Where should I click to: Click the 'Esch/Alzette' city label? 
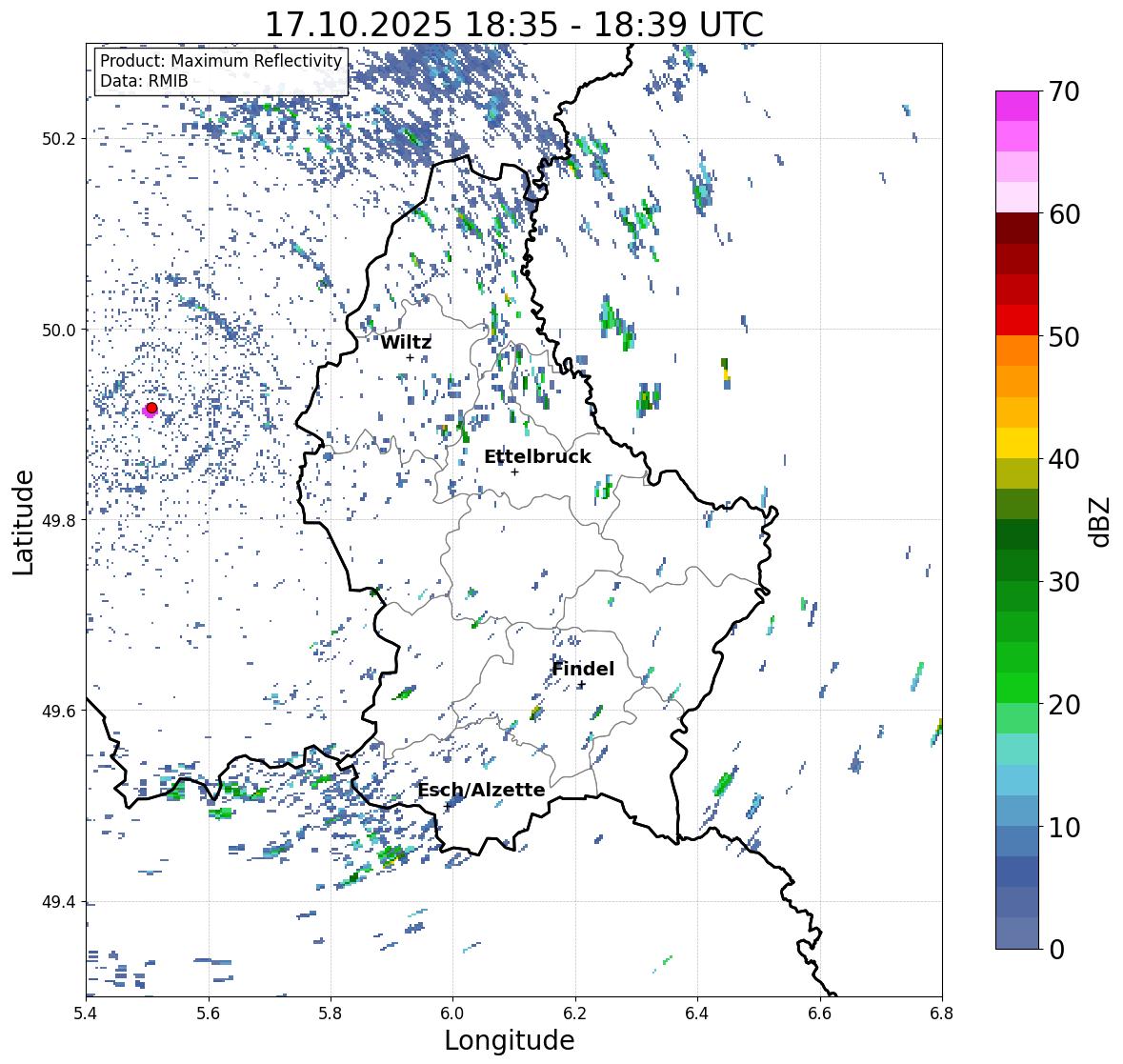click(481, 790)
